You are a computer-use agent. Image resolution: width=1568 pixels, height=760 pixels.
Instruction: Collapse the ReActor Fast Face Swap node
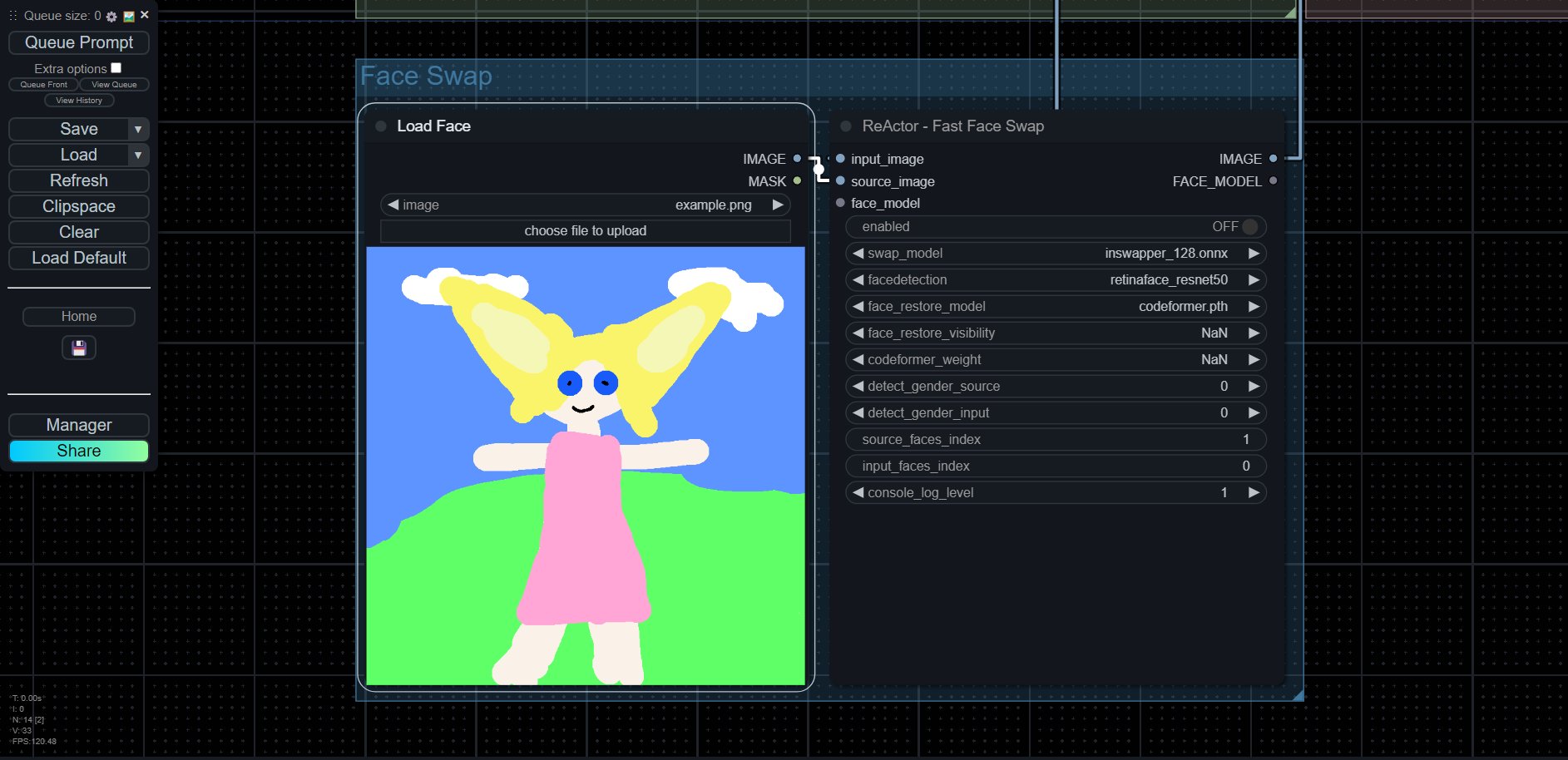click(x=846, y=126)
